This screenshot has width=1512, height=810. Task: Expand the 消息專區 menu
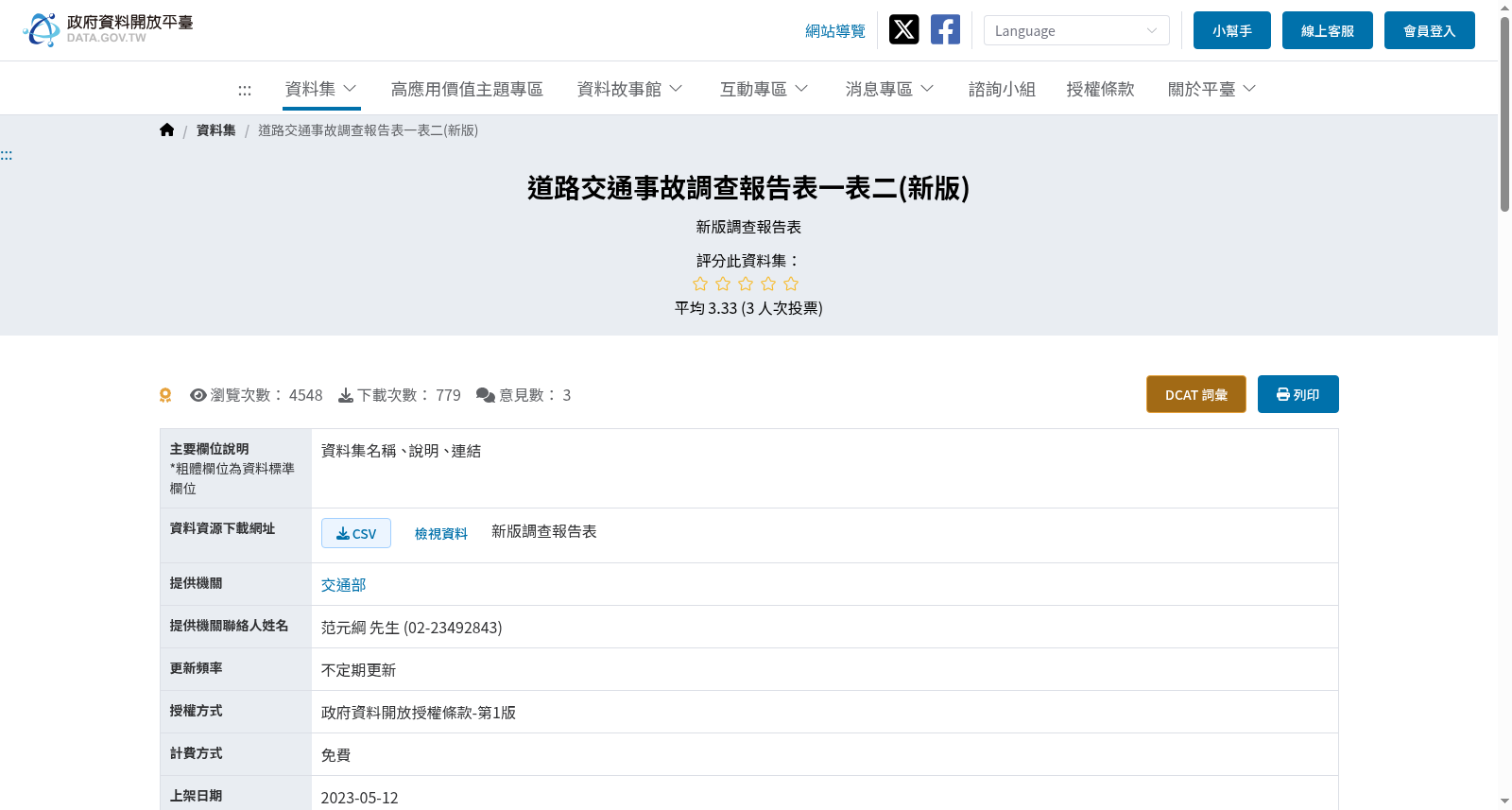889,89
